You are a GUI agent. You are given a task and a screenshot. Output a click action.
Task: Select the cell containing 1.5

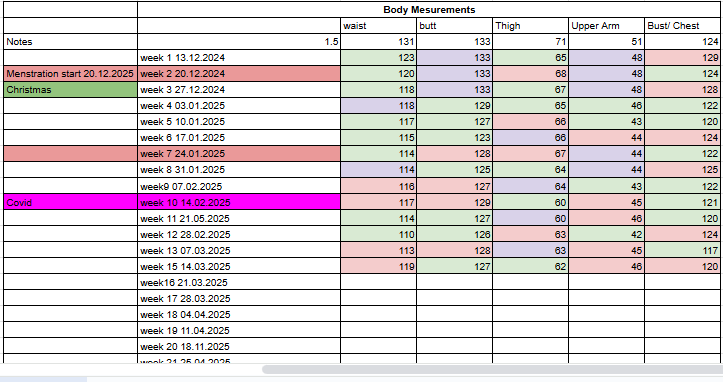tap(239, 42)
